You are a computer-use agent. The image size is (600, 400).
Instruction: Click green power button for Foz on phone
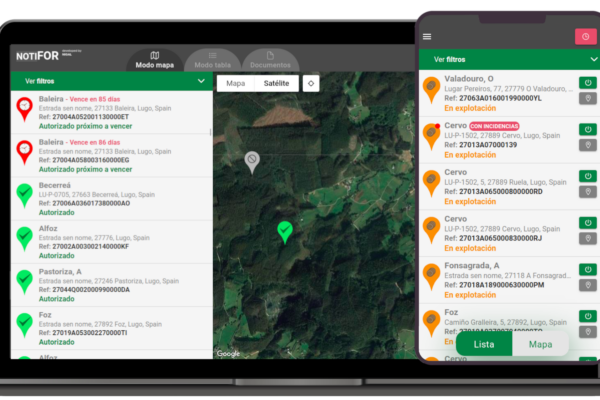(588, 316)
